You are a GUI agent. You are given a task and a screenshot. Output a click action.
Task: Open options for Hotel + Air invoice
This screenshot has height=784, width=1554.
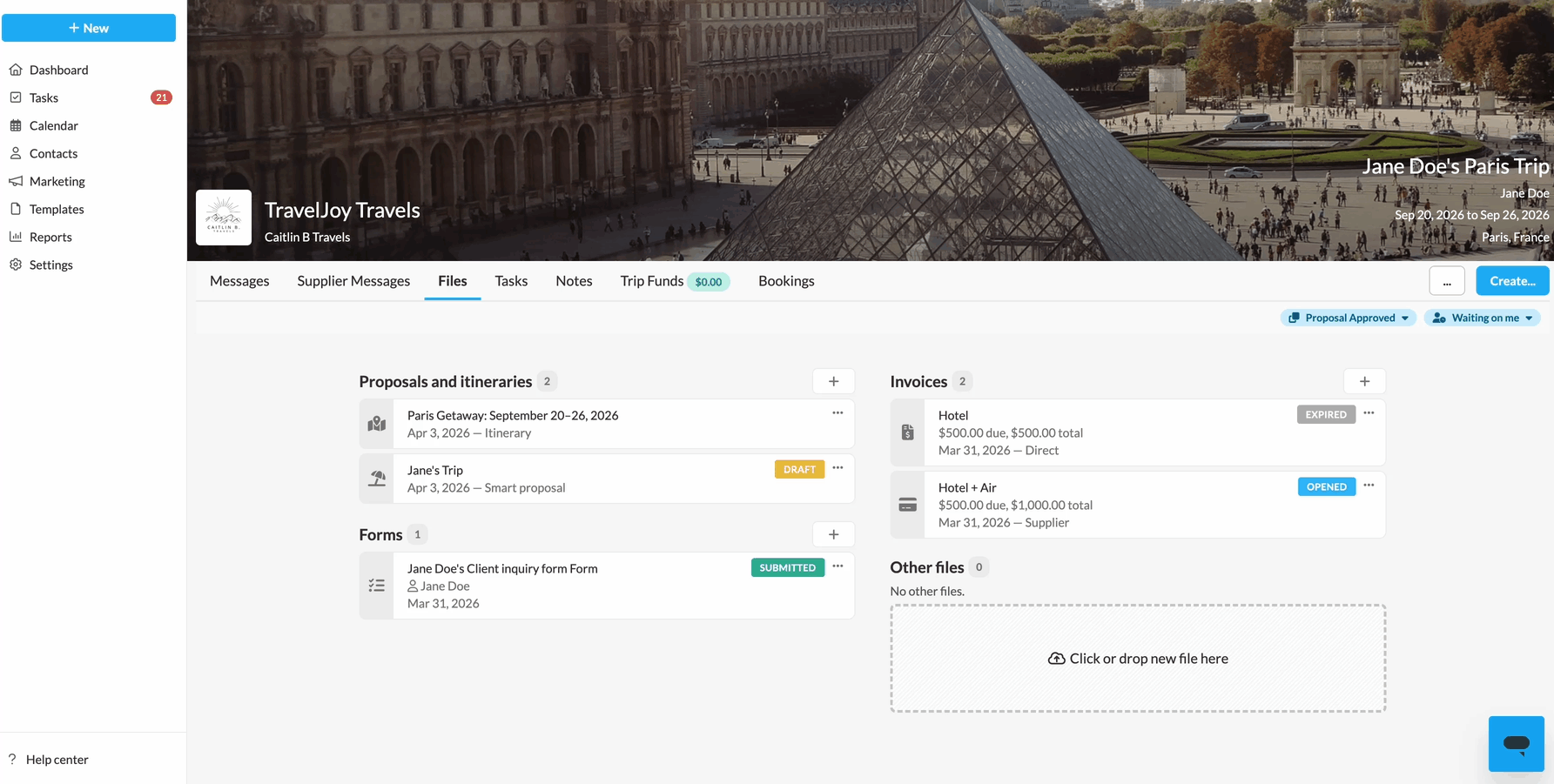tap(1369, 486)
